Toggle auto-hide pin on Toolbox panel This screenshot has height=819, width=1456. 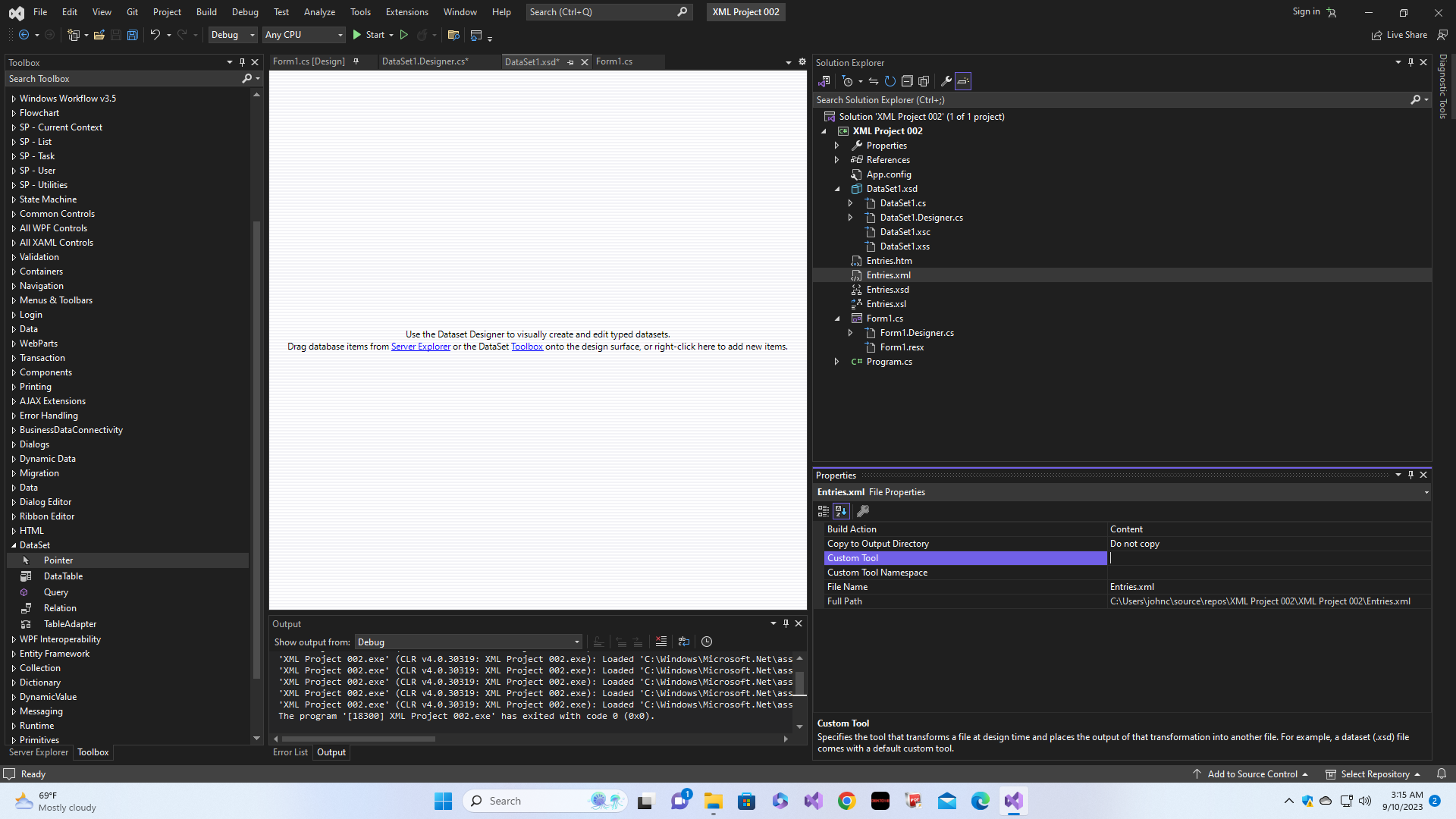point(242,62)
